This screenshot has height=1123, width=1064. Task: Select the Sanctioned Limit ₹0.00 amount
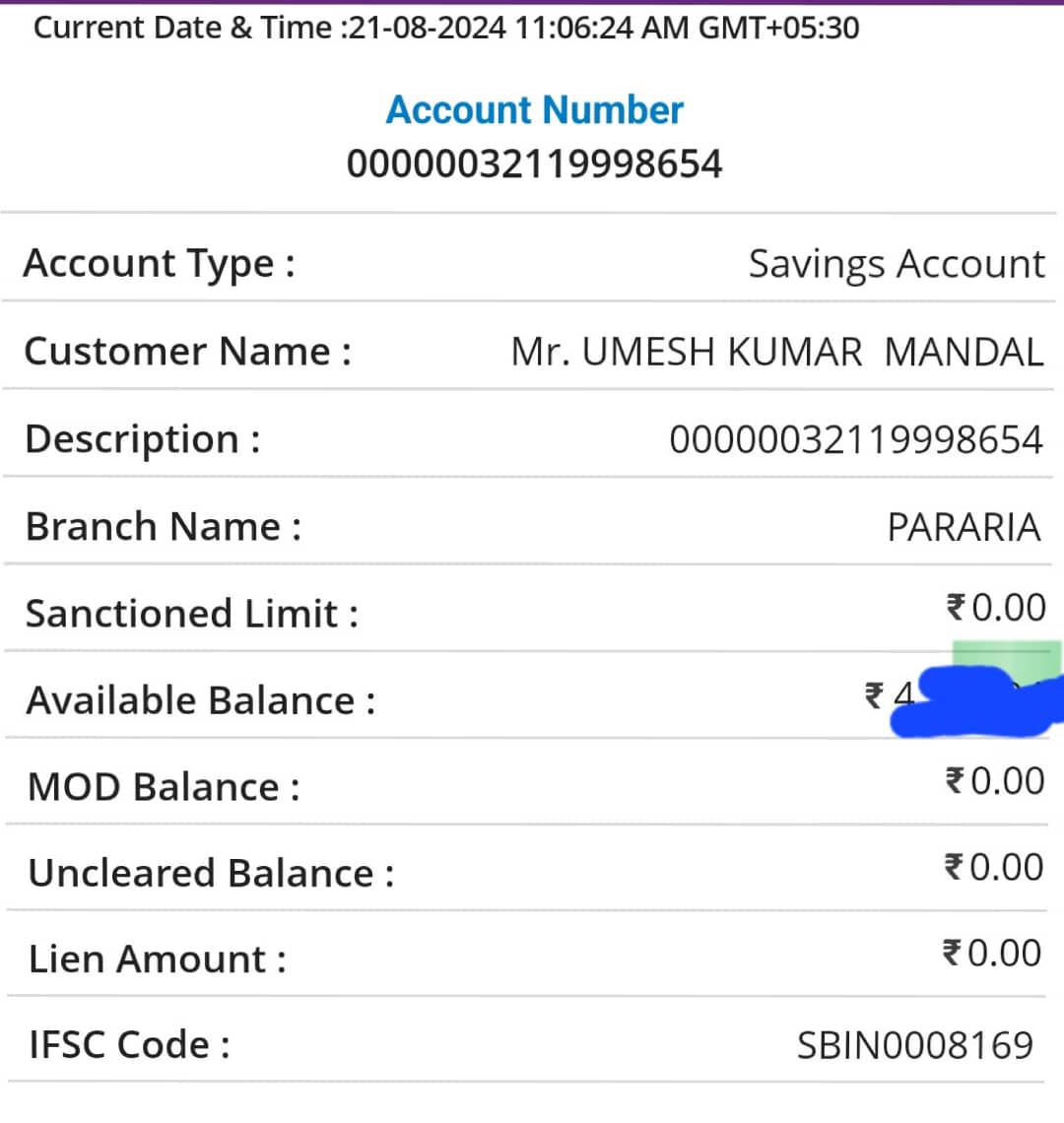996,608
